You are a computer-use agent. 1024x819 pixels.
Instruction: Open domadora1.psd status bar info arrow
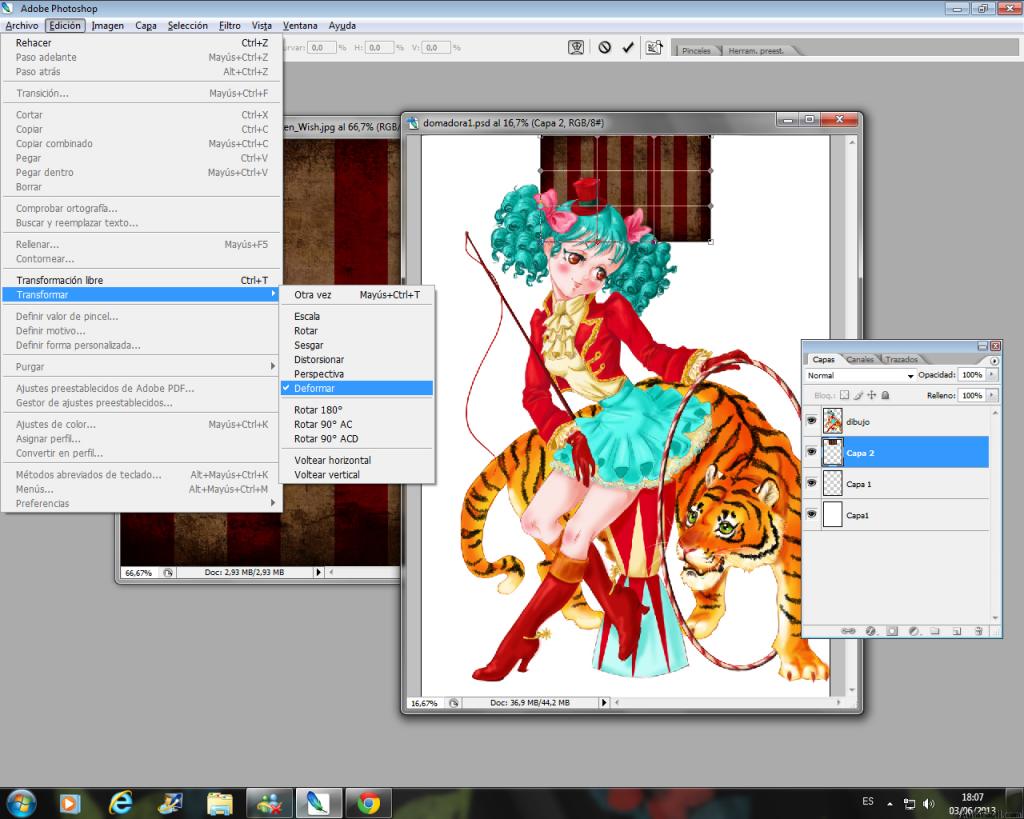pyautogui.click(x=603, y=703)
